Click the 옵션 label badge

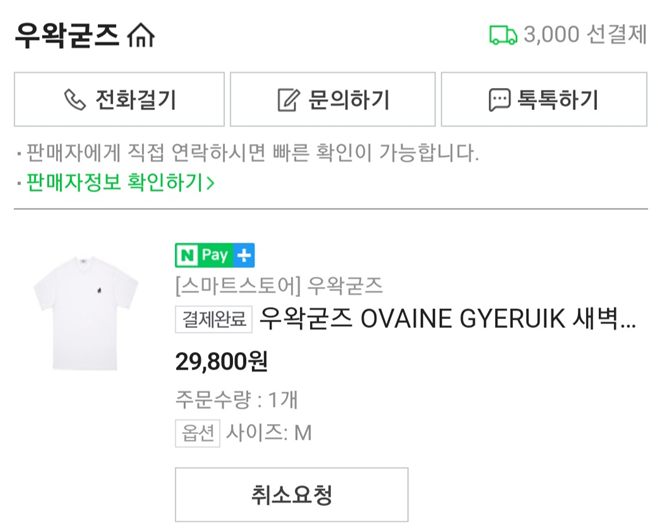[197, 433]
